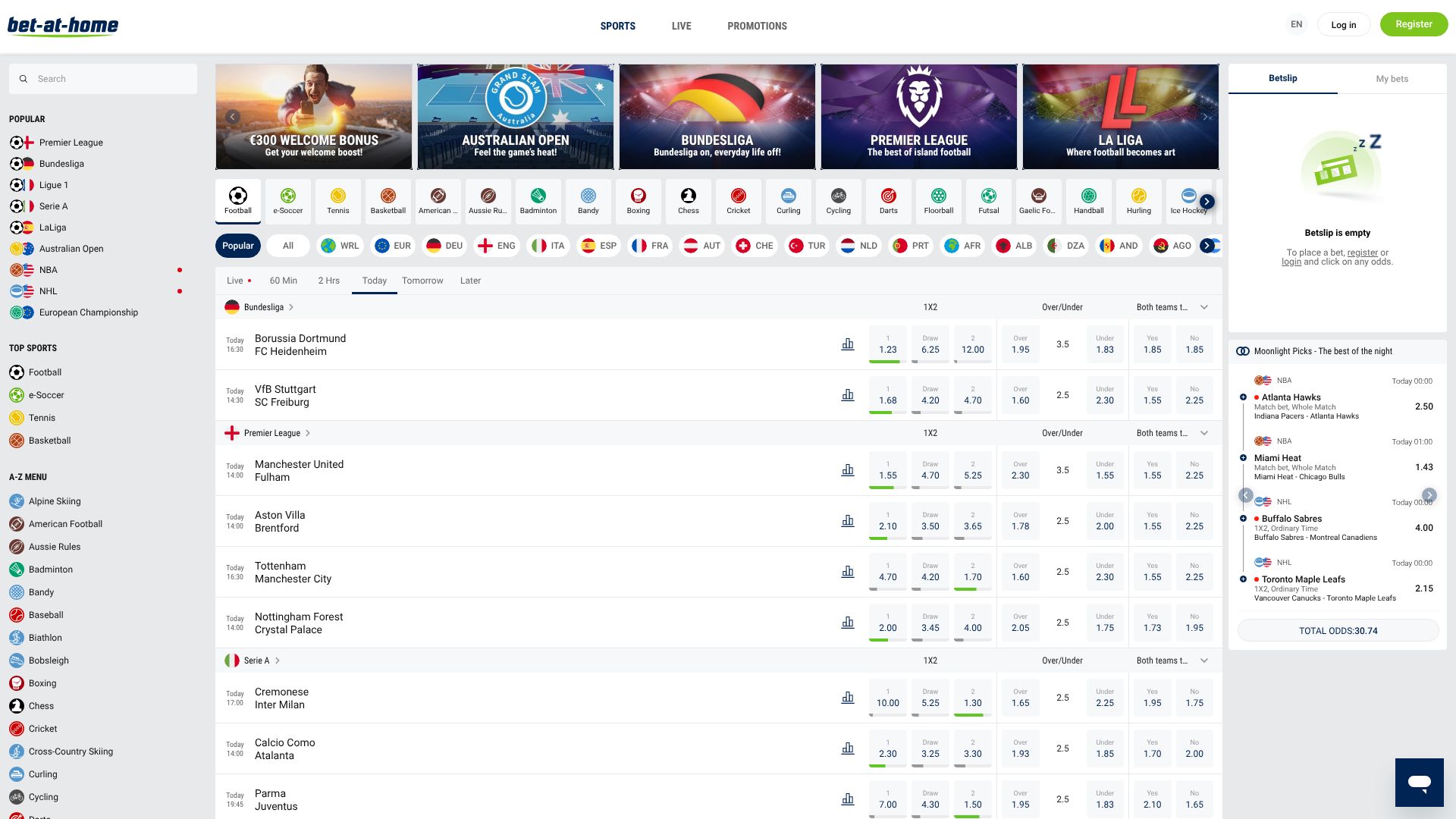Change language via EN selector
Image resolution: width=1456 pixels, height=819 pixels.
click(1296, 24)
